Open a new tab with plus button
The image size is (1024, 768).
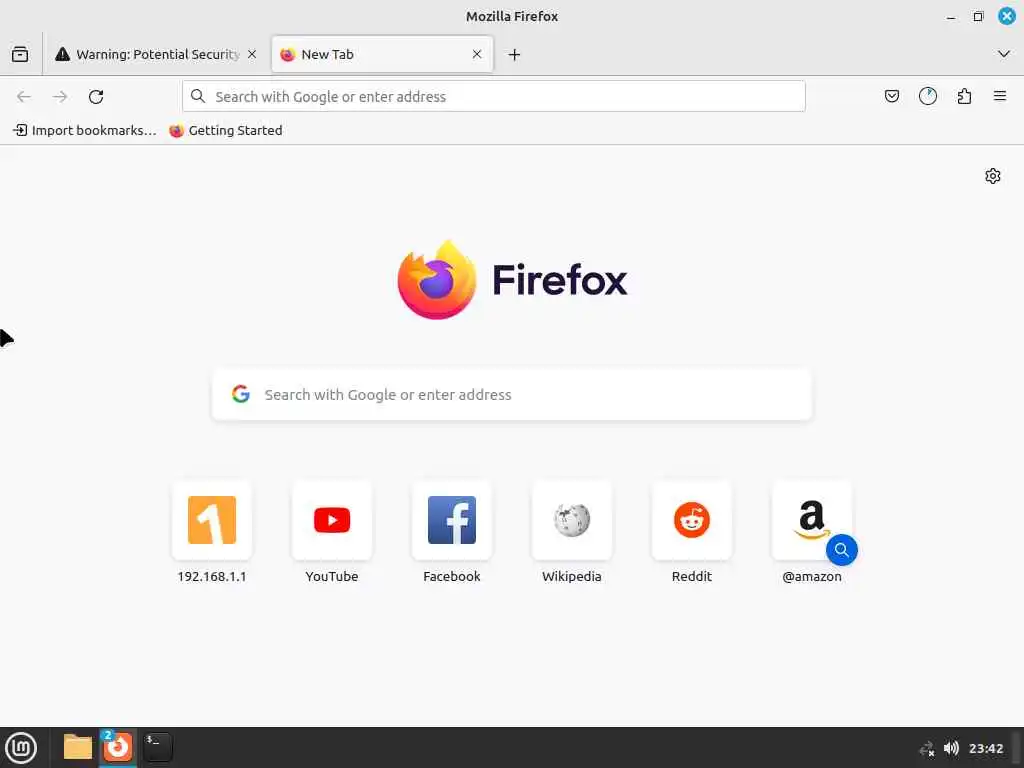pos(515,55)
